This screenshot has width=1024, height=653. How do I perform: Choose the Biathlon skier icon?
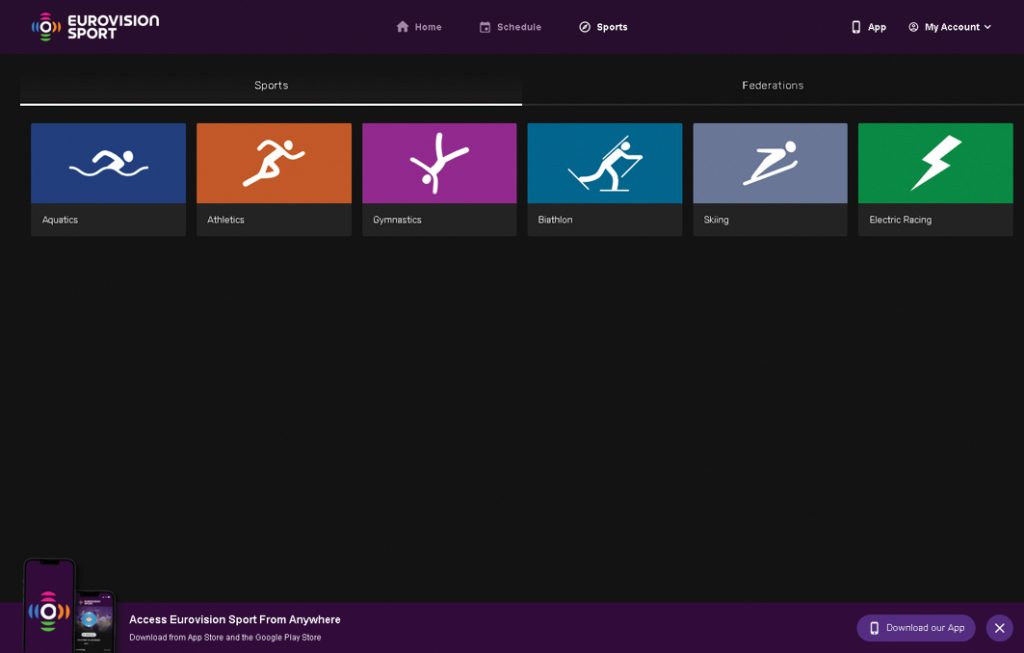pyautogui.click(x=604, y=163)
